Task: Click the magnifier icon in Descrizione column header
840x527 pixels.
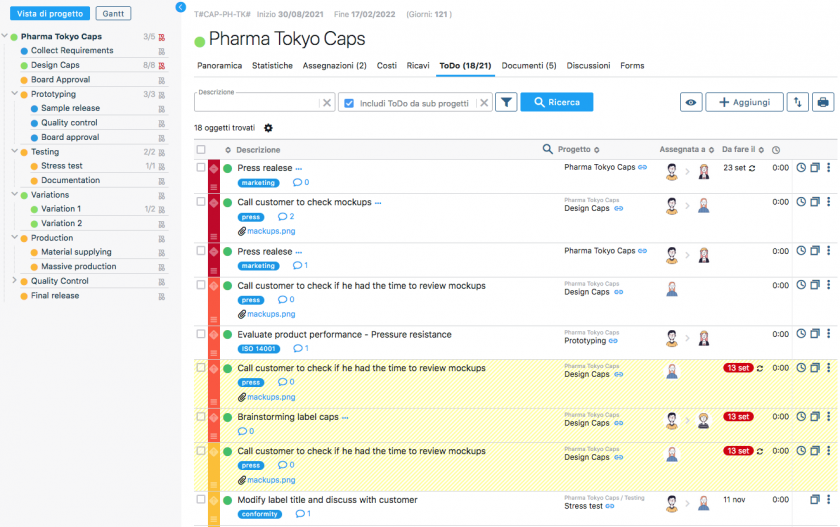Action: coord(547,150)
